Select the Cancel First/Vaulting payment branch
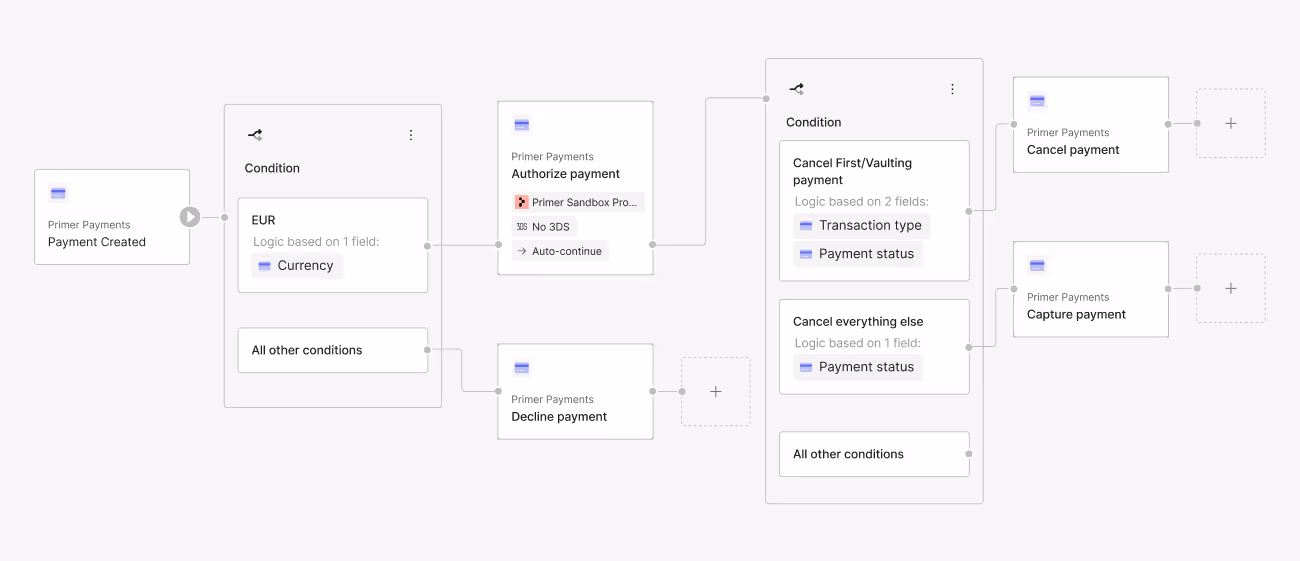 coord(874,211)
